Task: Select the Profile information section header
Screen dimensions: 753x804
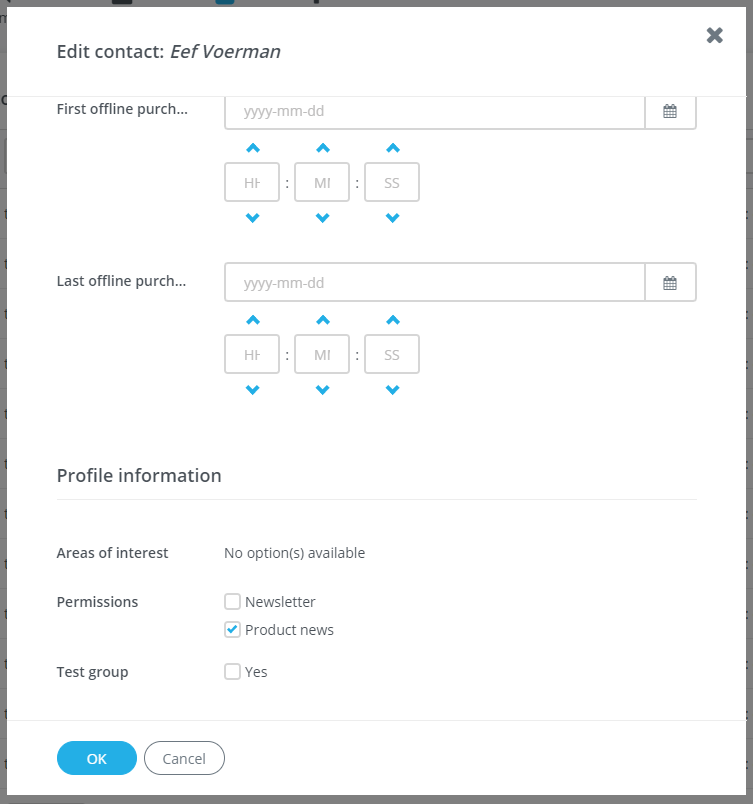Action: (x=139, y=475)
